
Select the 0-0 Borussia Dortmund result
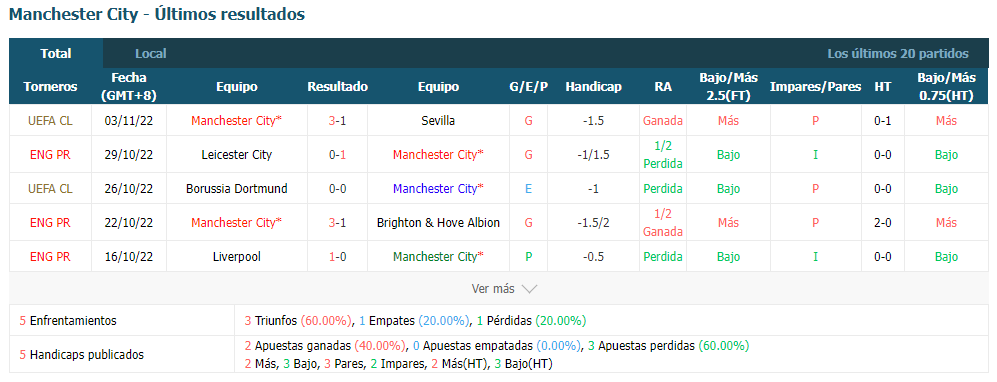coord(338,189)
